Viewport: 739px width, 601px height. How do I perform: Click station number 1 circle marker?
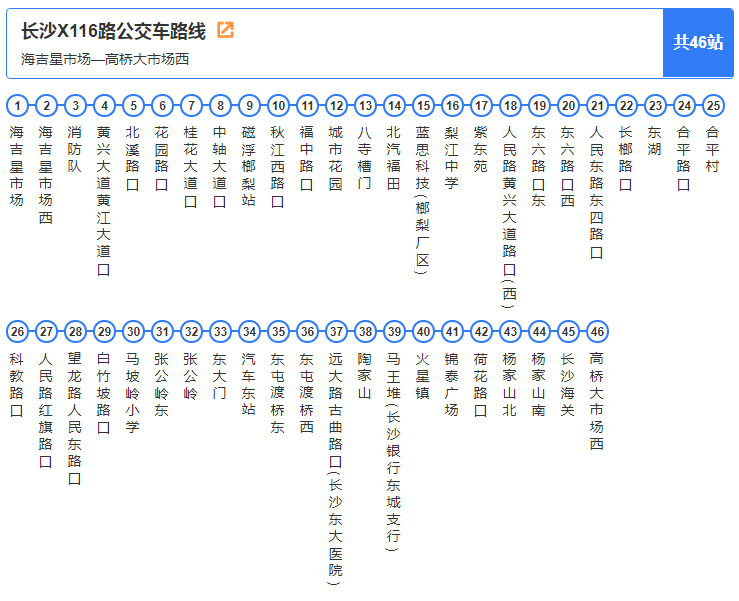pos(17,105)
